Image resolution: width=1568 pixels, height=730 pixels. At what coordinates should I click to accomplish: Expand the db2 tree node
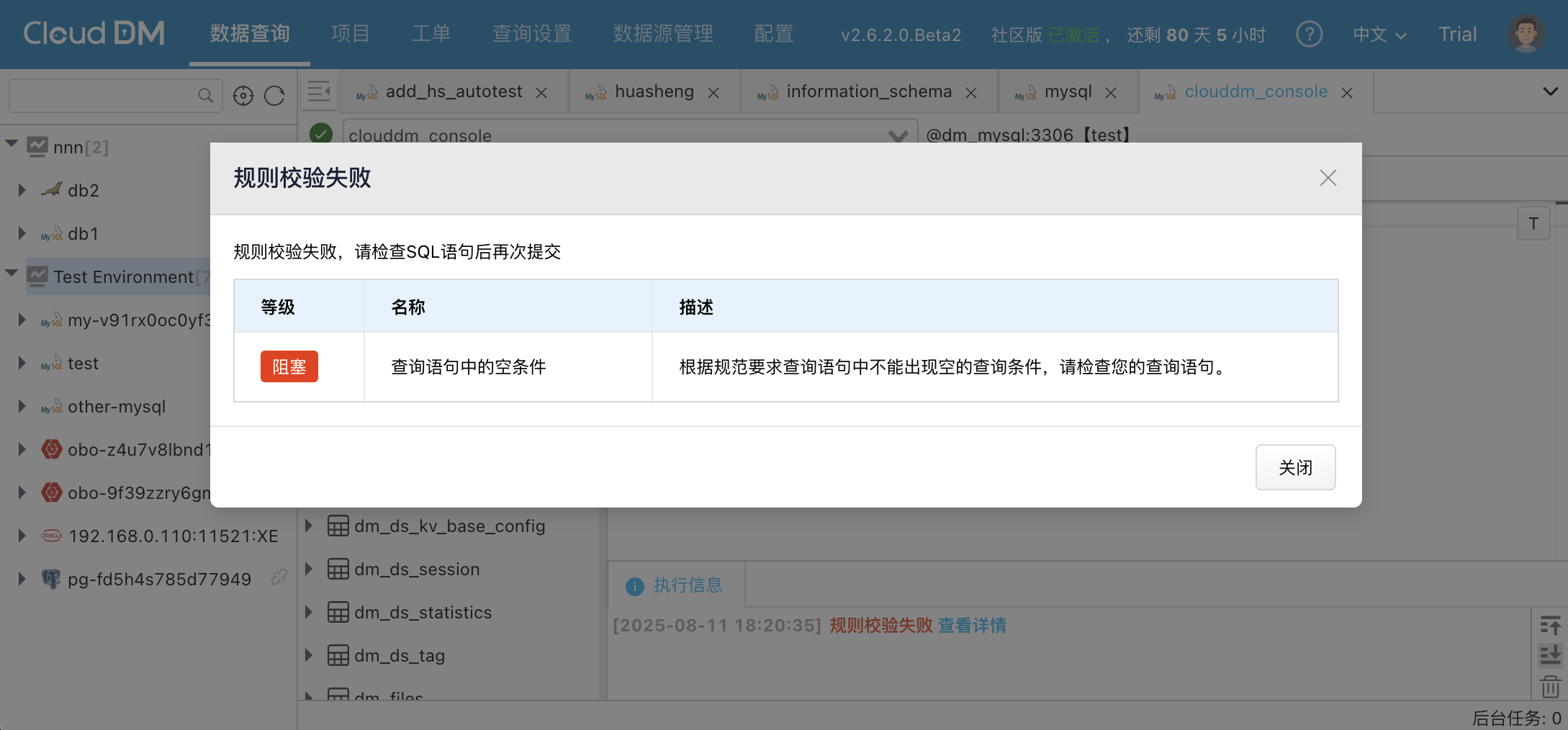click(22, 190)
